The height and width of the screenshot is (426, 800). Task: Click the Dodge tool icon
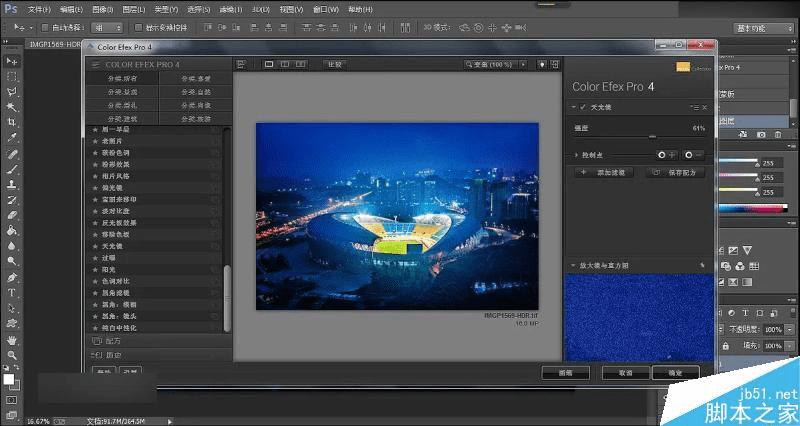[x=12, y=262]
